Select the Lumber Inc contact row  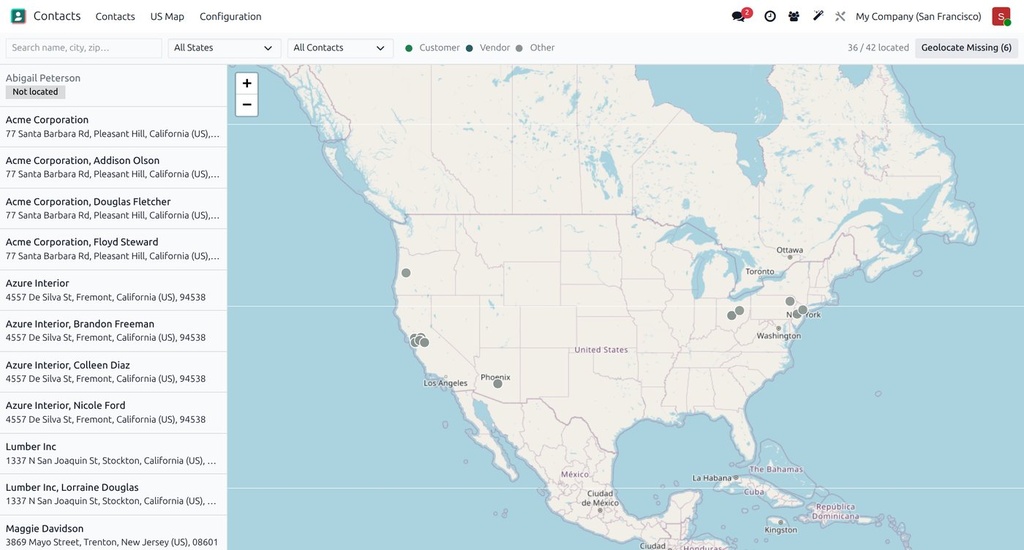[113, 453]
